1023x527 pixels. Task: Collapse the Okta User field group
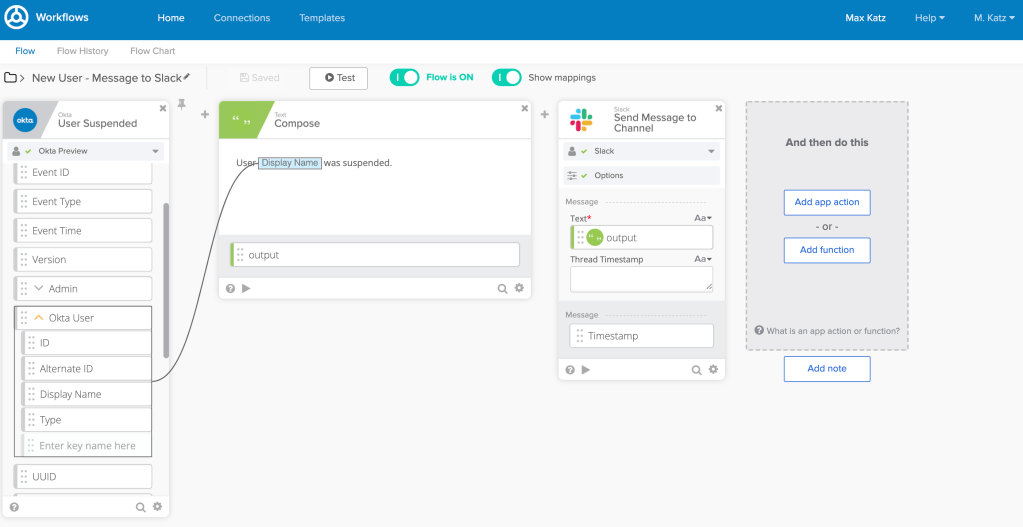(x=39, y=318)
